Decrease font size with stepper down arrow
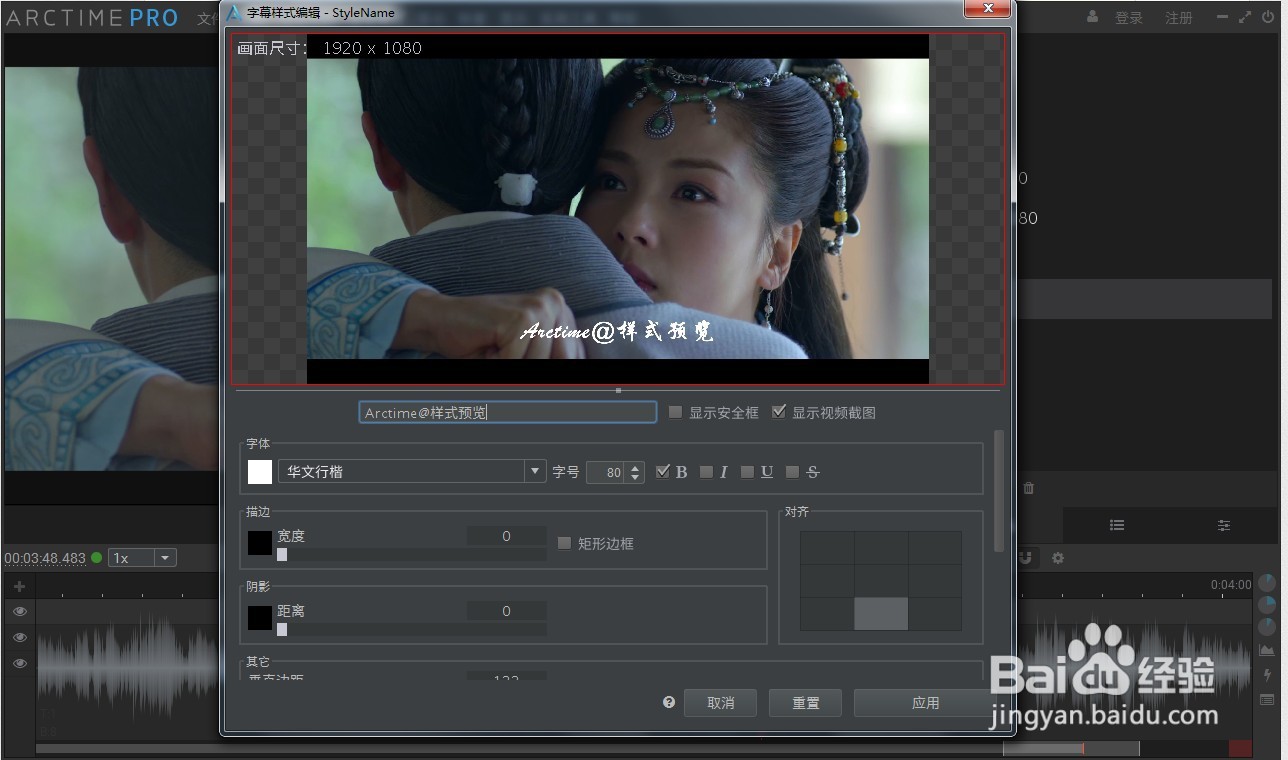The image size is (1288, 760). (x=635, y=478)
